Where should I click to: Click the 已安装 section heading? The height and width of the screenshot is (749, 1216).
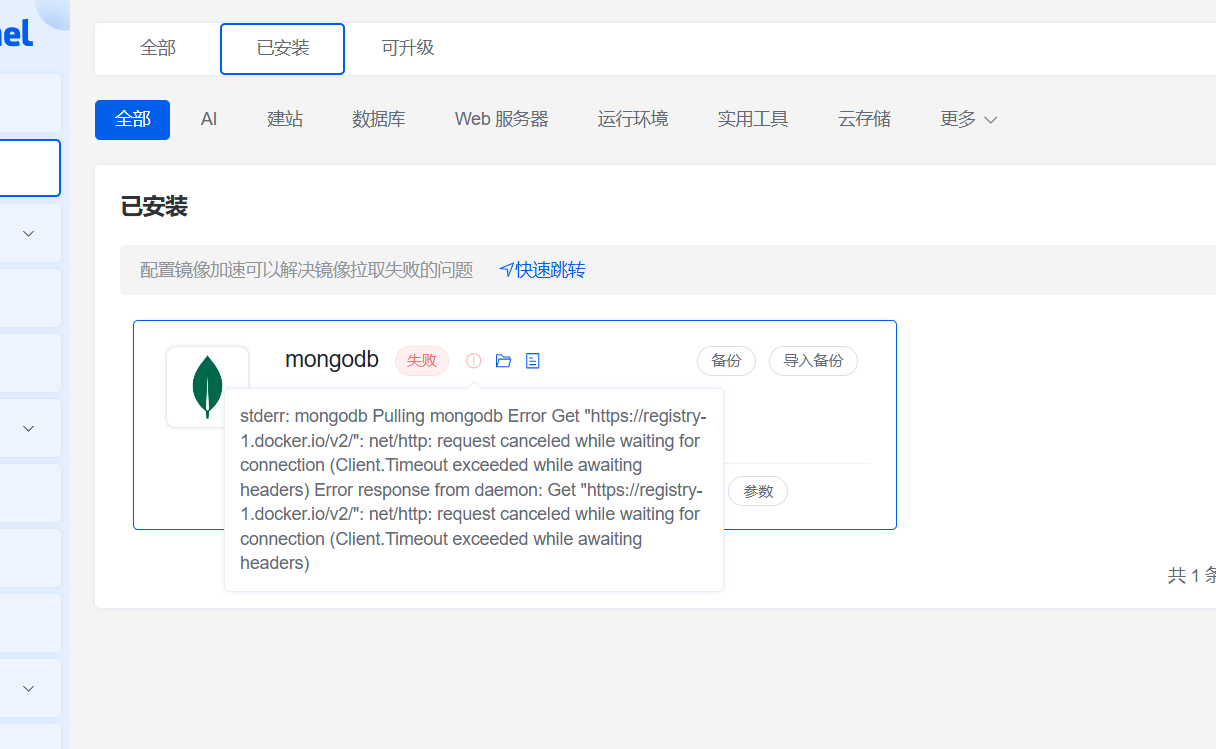[x=155, y=207]
